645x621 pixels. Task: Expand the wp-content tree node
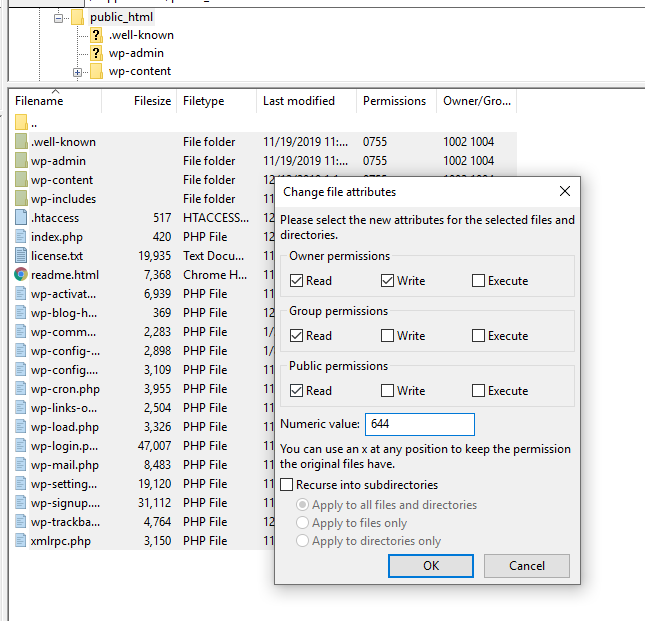pyautogui.click(x=78, y=72)
